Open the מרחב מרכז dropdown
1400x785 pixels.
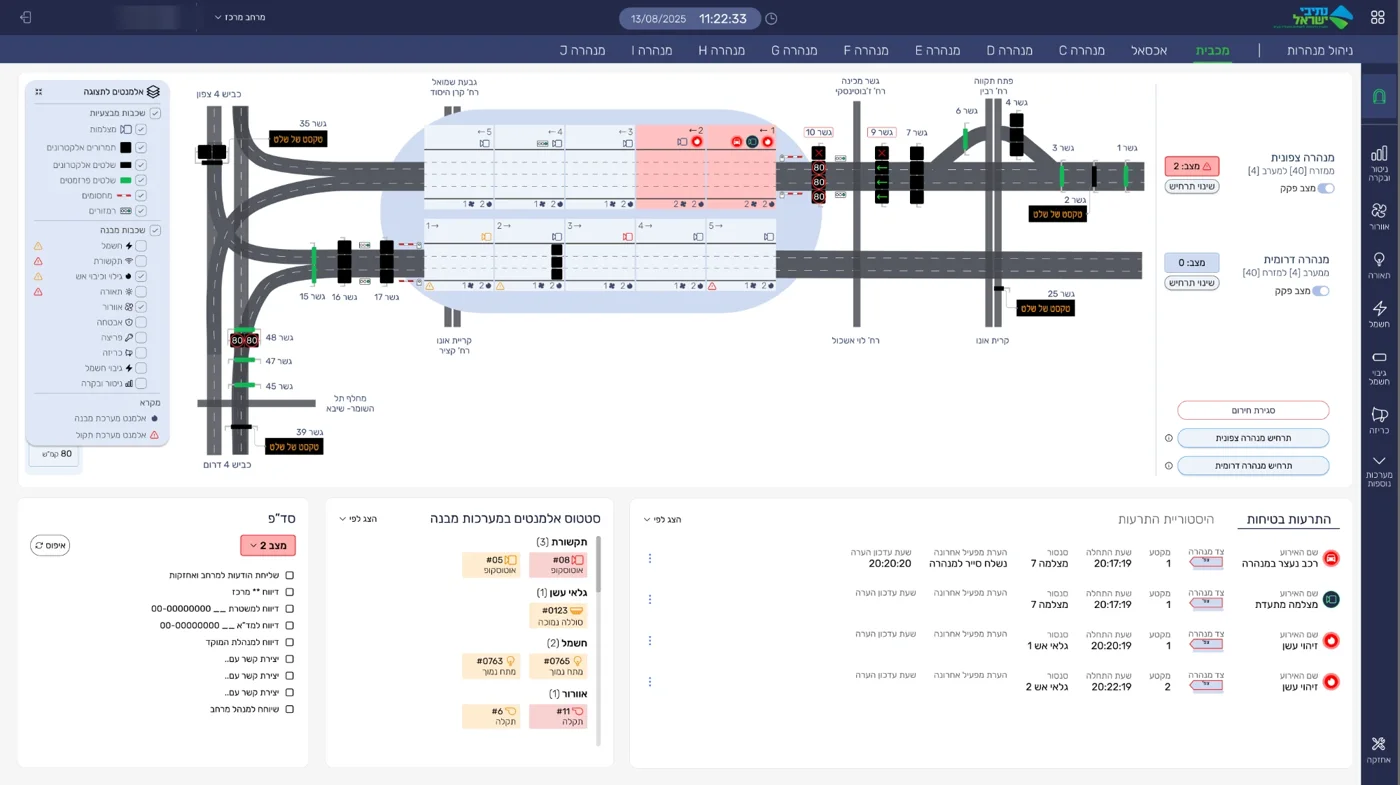240,18
